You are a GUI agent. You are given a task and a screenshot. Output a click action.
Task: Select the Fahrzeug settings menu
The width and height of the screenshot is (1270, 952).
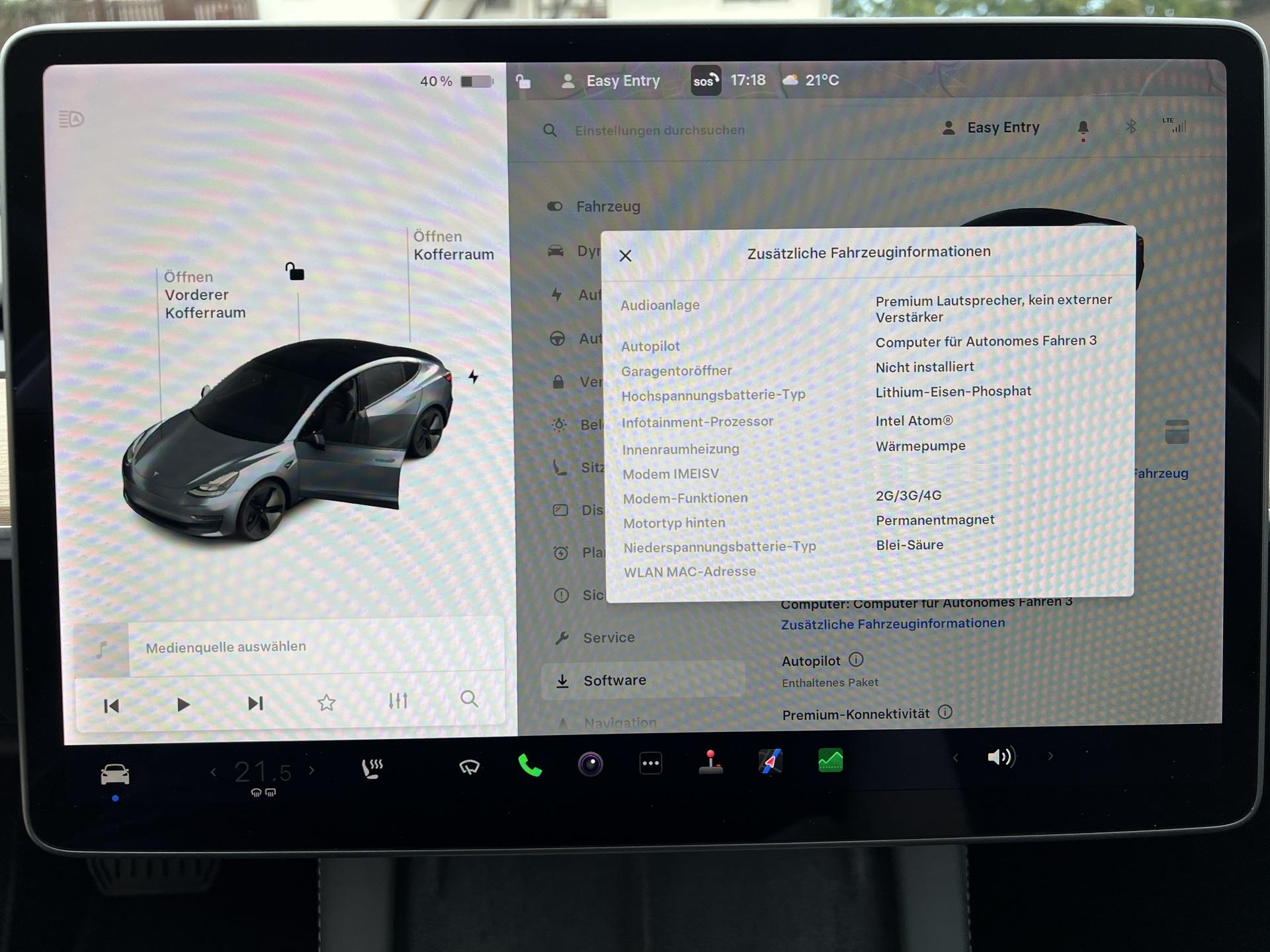pyautogui.click(x=594, y=206)
